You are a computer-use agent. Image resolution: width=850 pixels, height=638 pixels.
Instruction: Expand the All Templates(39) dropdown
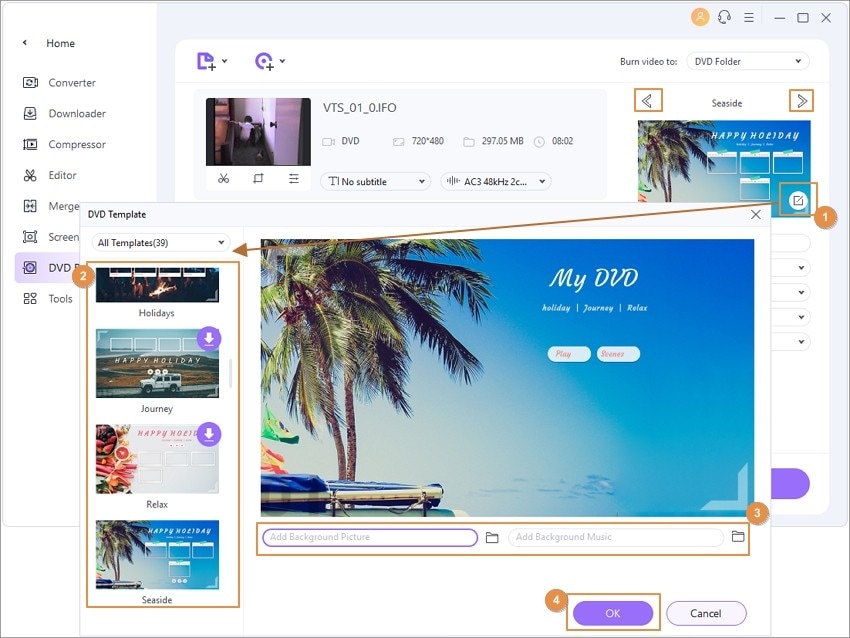[161, 243]
